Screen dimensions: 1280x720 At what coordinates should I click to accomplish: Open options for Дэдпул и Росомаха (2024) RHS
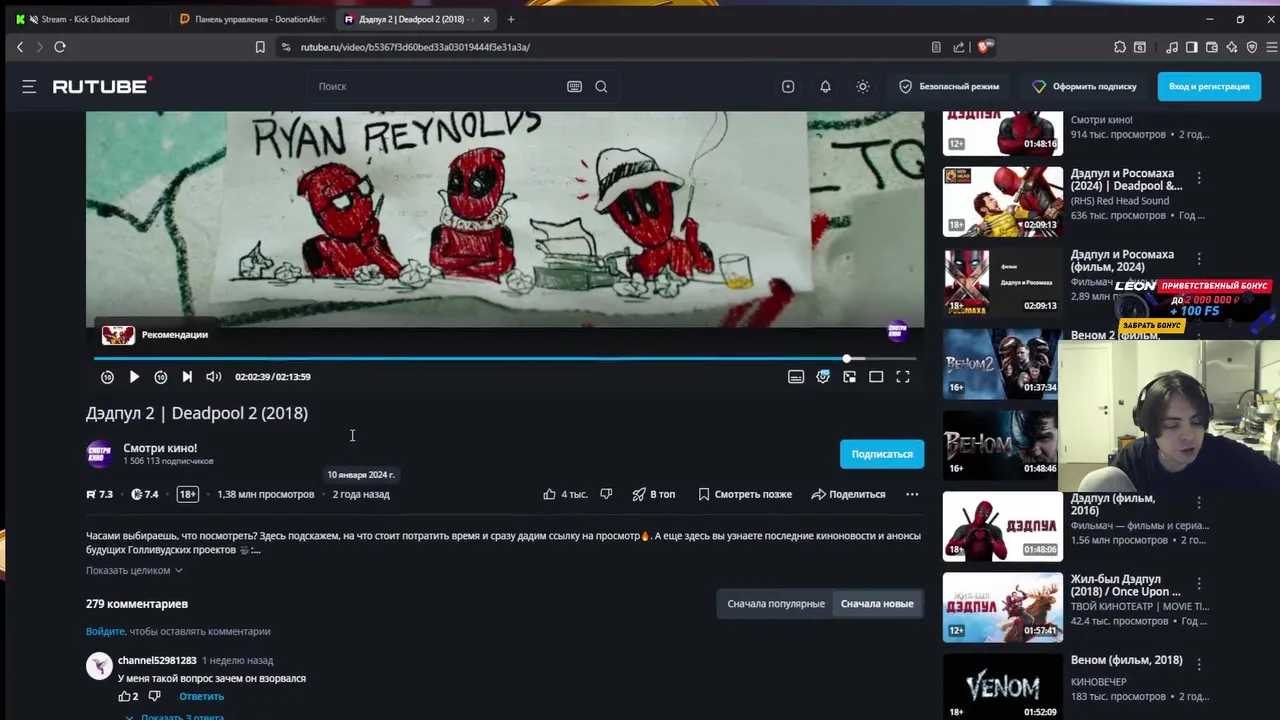click(1199, 178)
